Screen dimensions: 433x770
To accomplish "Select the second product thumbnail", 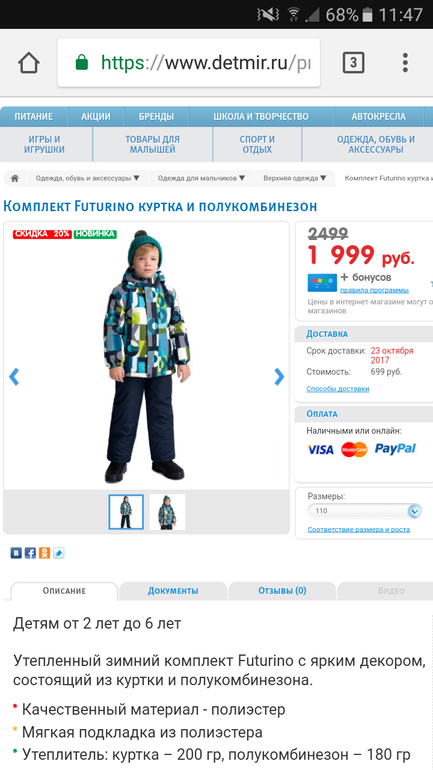I will click(x=167, y=512).
